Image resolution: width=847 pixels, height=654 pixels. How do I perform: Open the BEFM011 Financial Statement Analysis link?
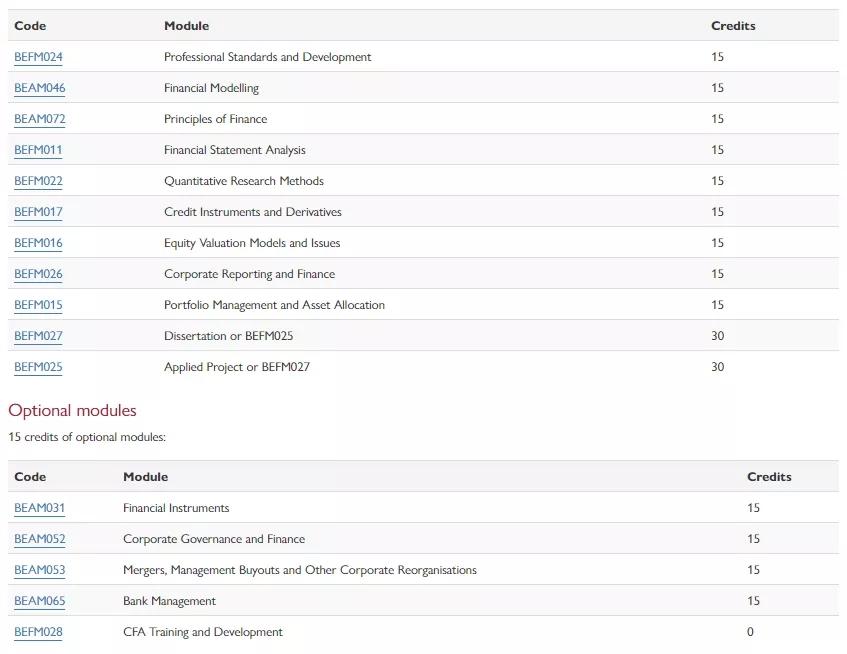click(37, 150)
